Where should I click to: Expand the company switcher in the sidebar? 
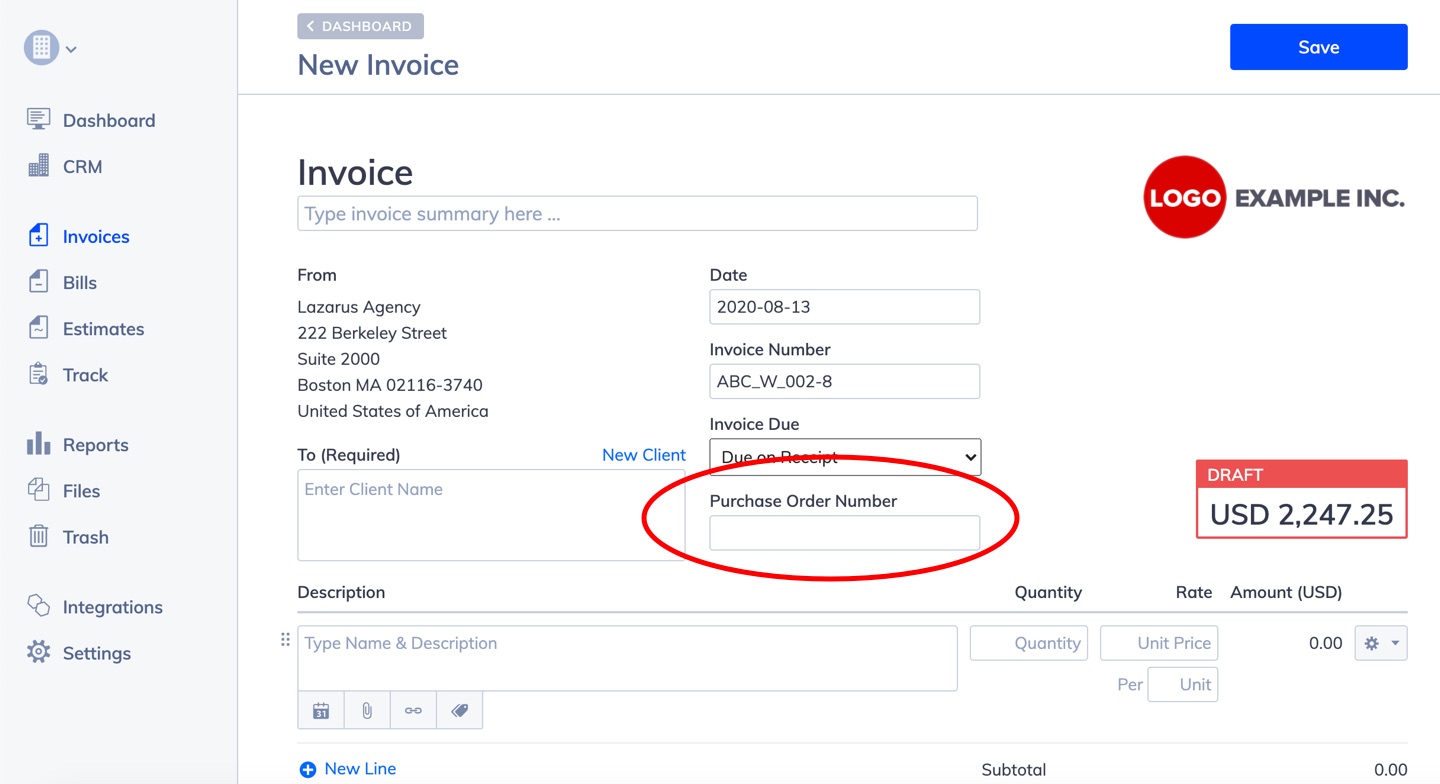pos(51,48)
